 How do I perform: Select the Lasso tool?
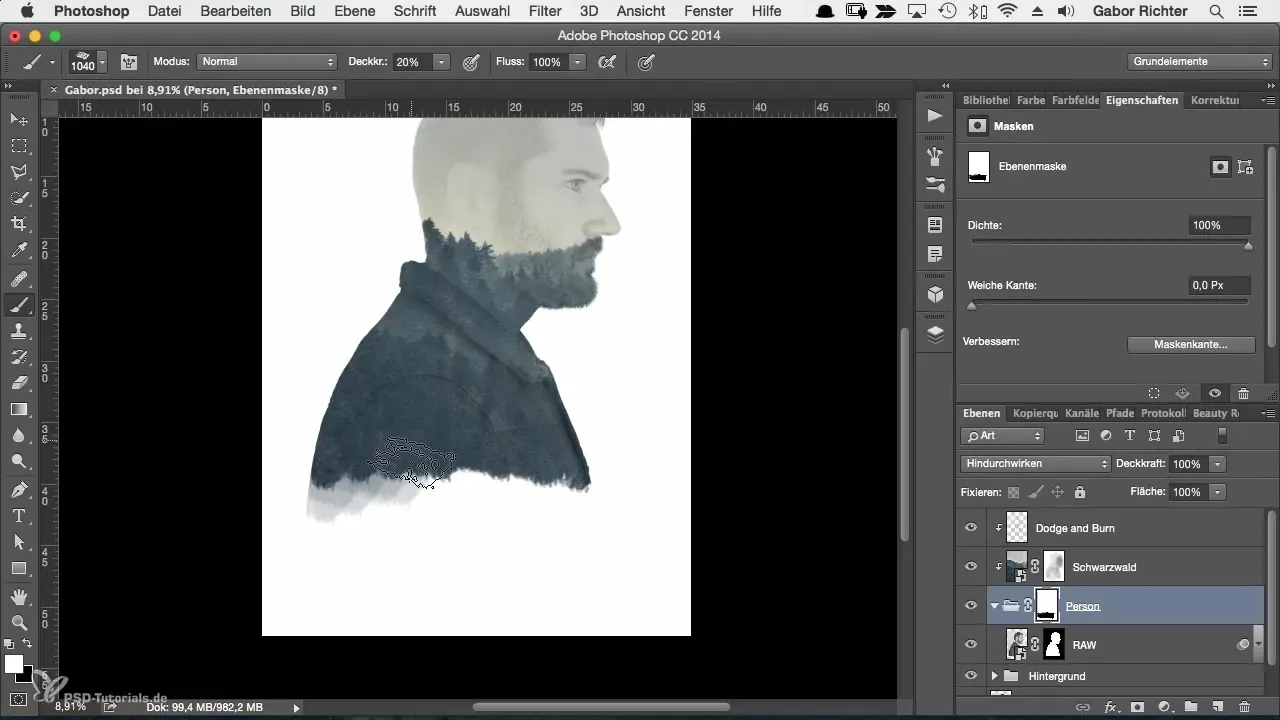point(18,172)
